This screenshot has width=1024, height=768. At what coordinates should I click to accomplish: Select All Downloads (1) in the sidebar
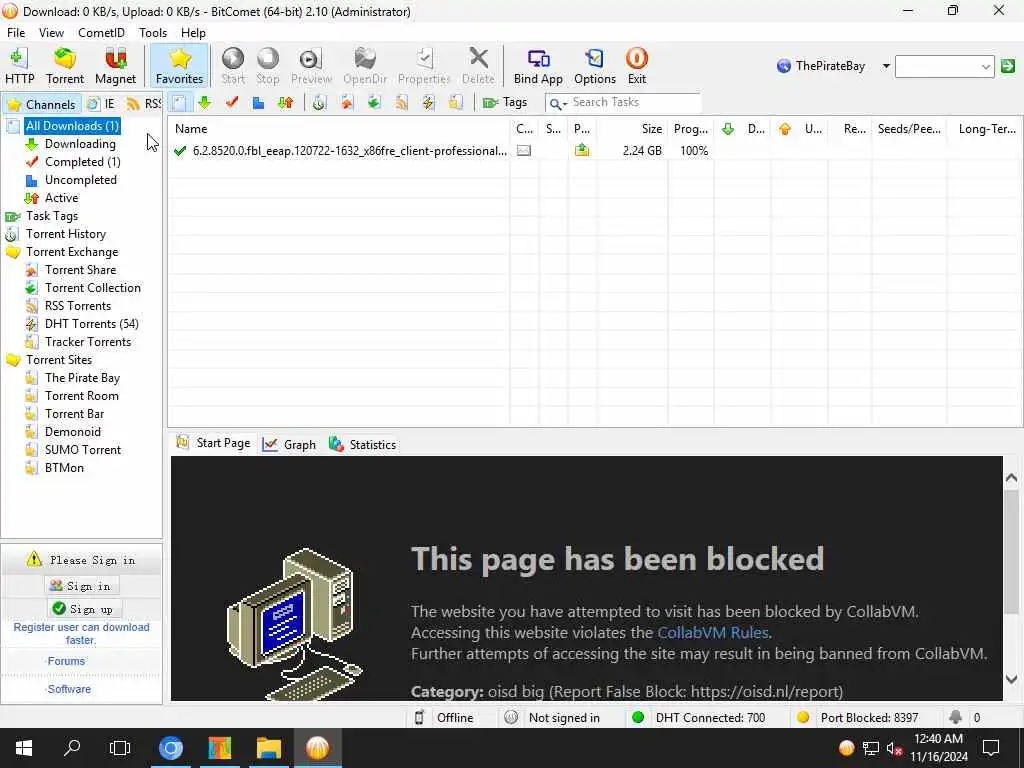click(x=72, y=126)
